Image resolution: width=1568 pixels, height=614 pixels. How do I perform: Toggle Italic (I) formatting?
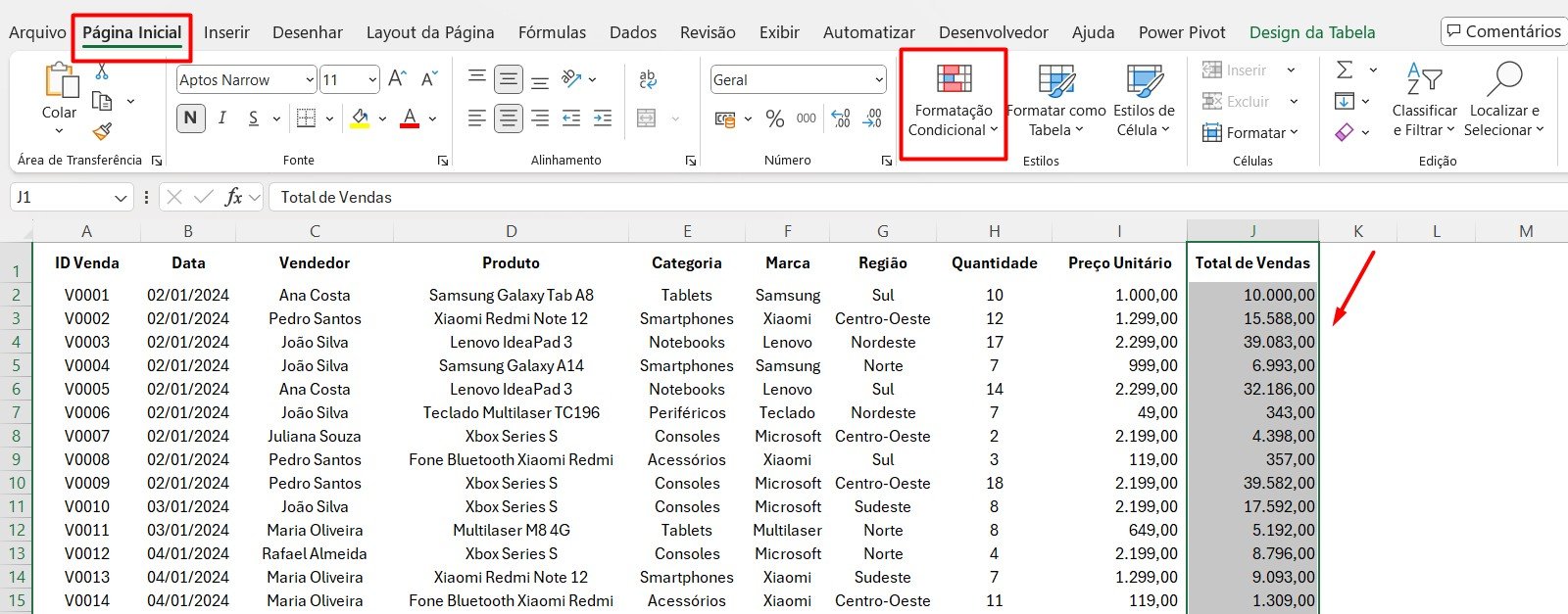pyautogui.click(x=222, y=118)
